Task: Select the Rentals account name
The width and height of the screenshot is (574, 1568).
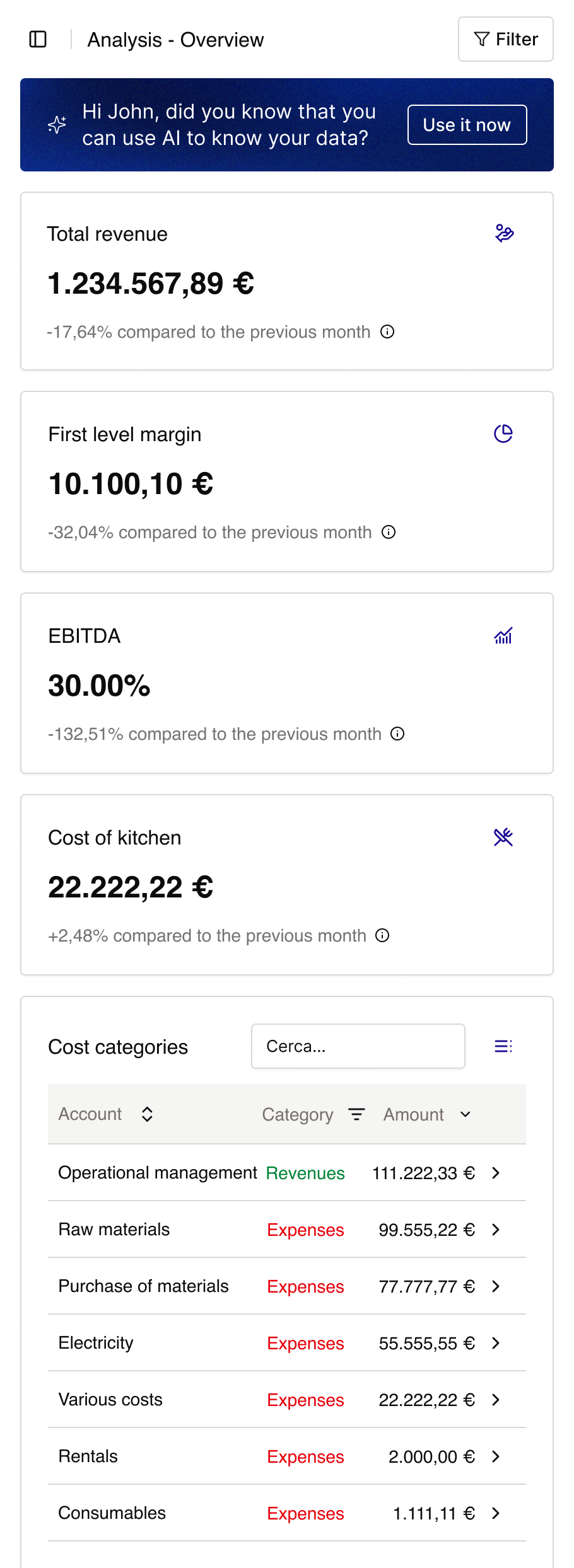Action: coord(88,1456)
